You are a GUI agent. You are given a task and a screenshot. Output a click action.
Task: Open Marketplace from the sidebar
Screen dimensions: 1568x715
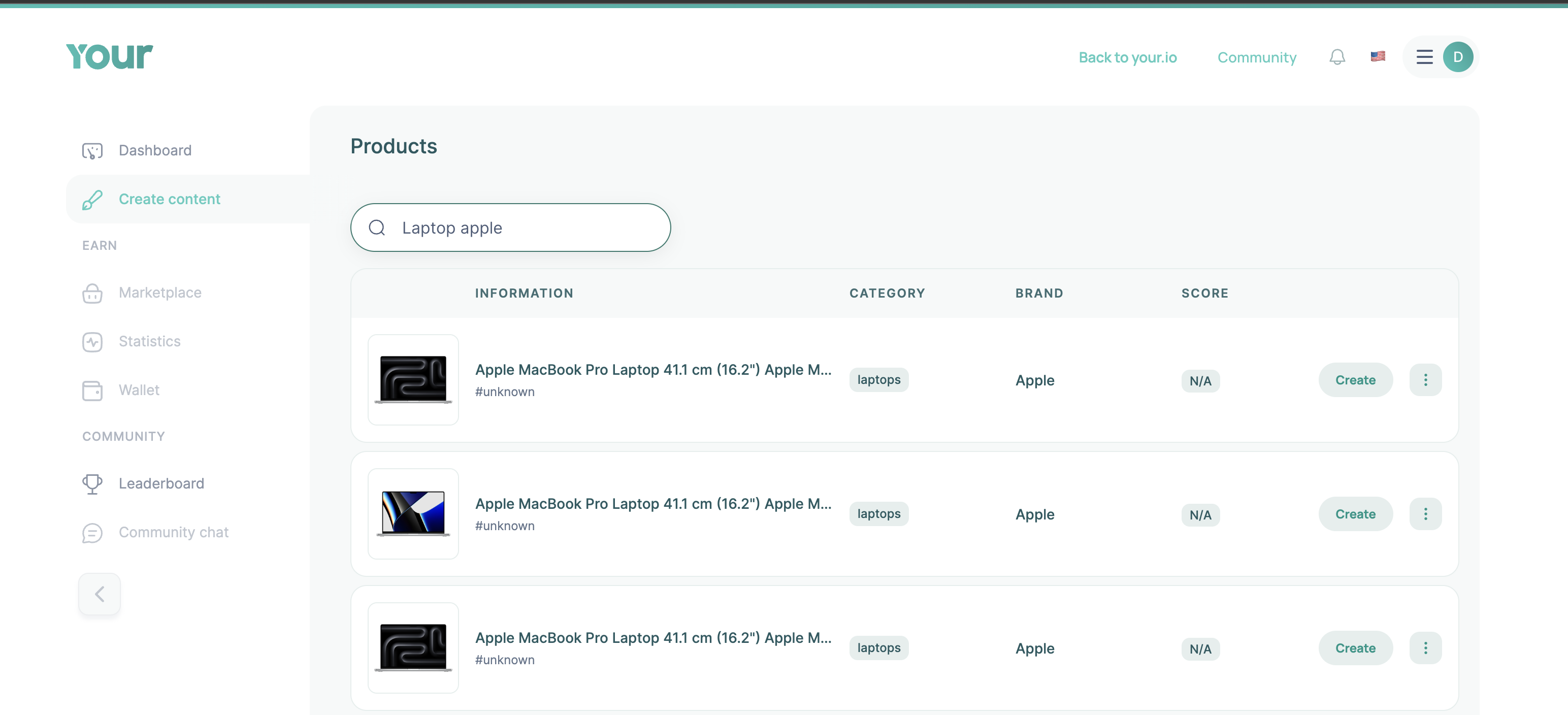[159, 292]
